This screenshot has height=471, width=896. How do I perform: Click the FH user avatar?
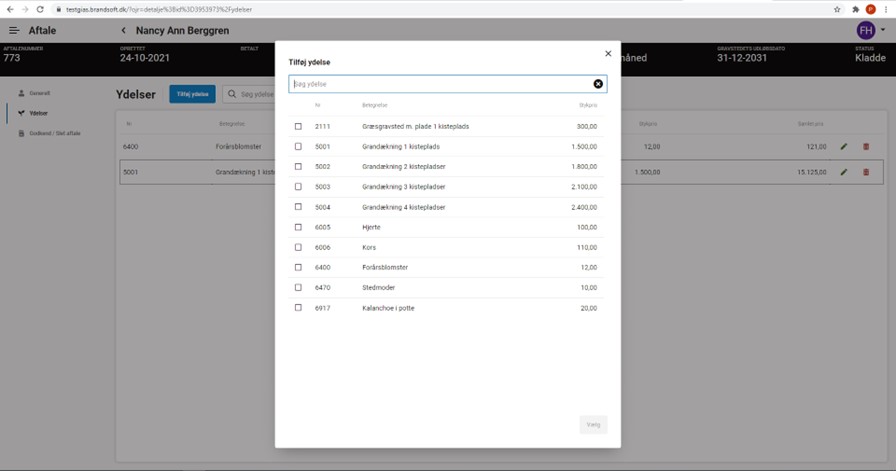point(866,30)
